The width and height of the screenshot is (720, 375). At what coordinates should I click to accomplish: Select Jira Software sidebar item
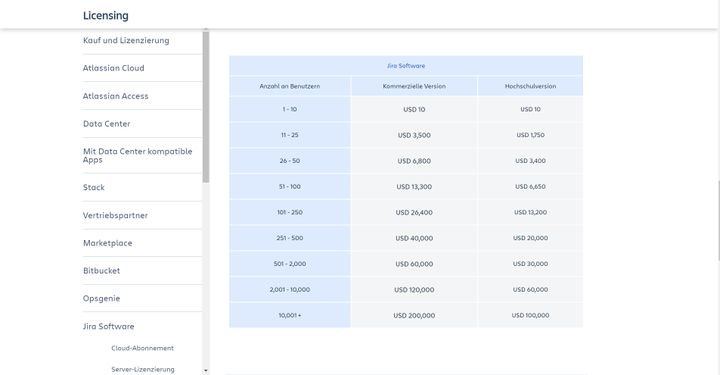tap(108, 326)
